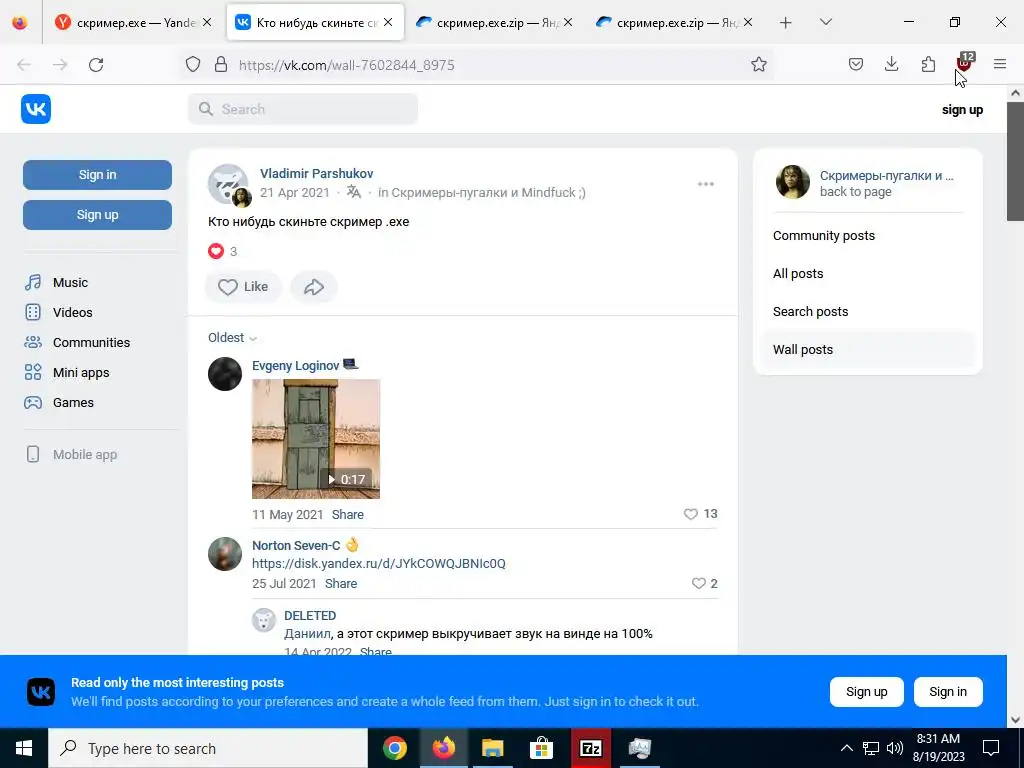Open Evgeny Loginov's avatar
Screen dimensions: 1024x768
click(x=225, y=374)
